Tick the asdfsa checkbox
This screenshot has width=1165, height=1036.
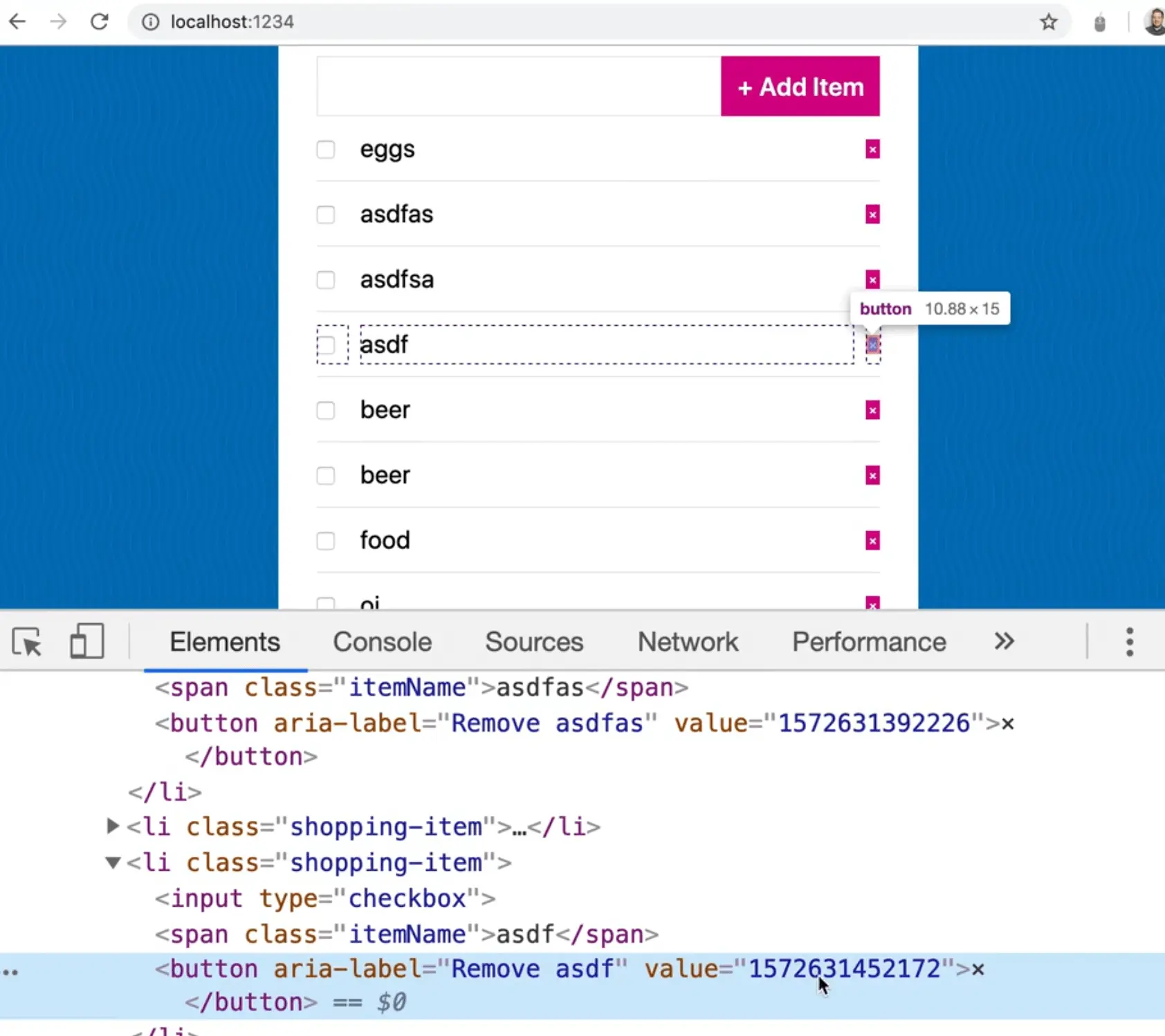click(x=326, y=280)
